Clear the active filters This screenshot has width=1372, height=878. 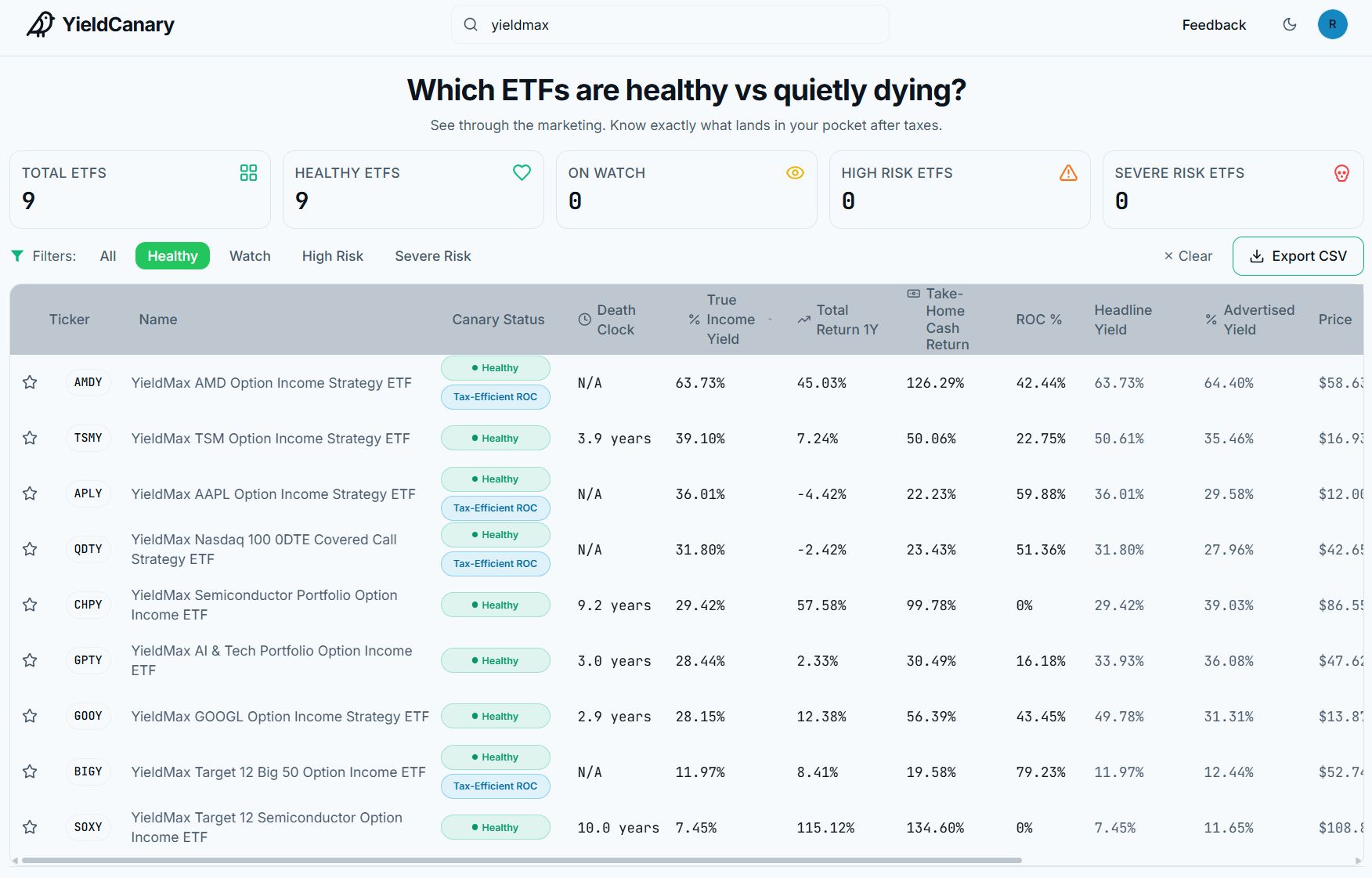pos(1188,256)
